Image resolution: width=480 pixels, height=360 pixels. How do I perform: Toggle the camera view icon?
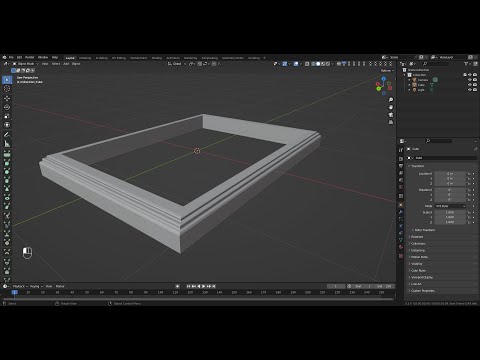point(391,115)
